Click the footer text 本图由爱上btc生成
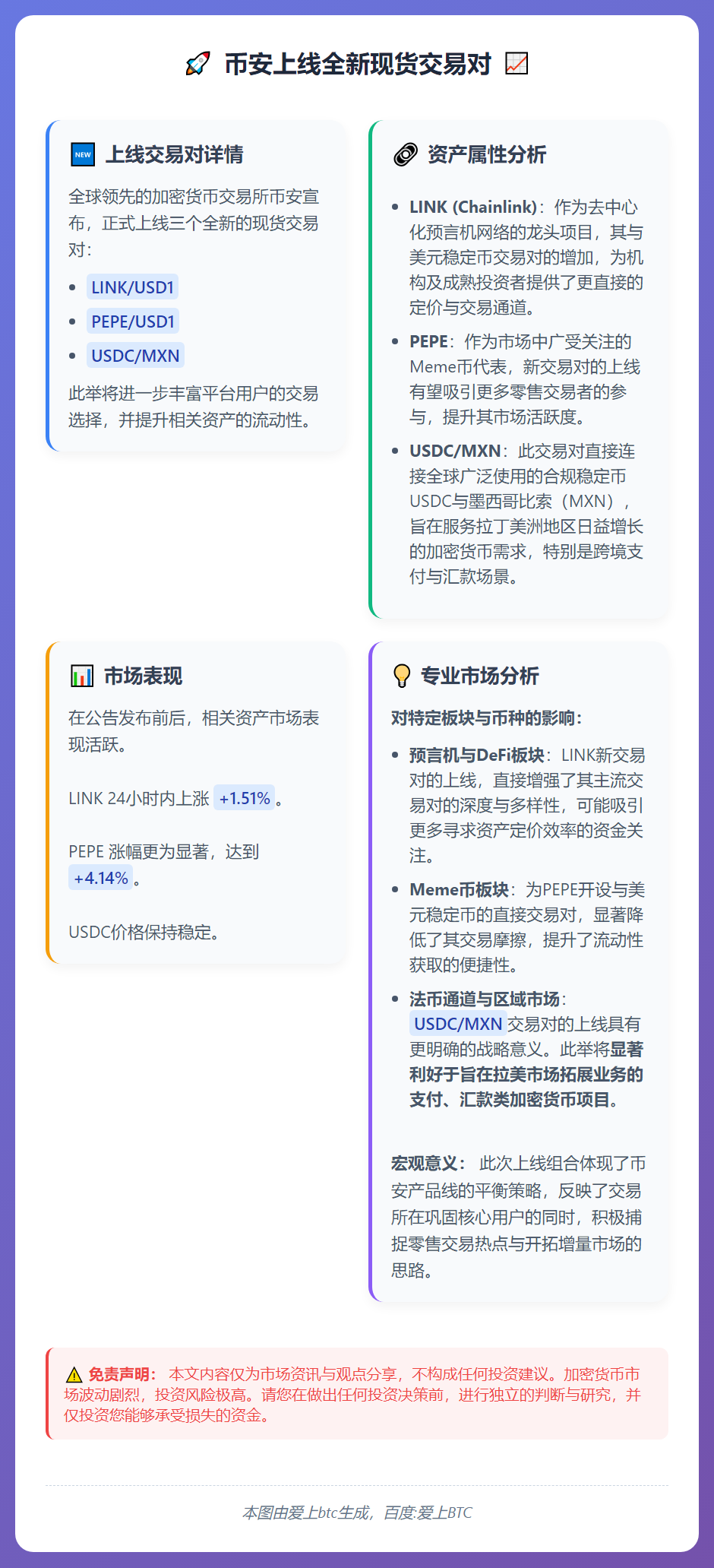 click(305, 1513)
